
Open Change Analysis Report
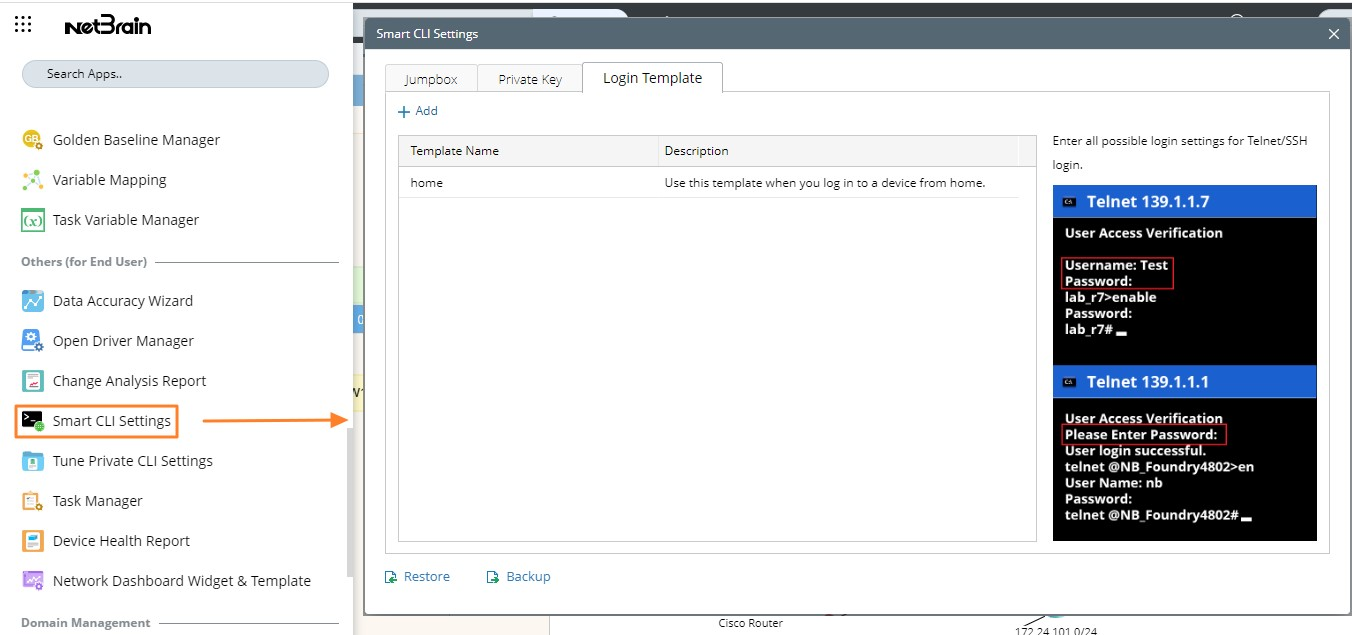tap(129, 381)
